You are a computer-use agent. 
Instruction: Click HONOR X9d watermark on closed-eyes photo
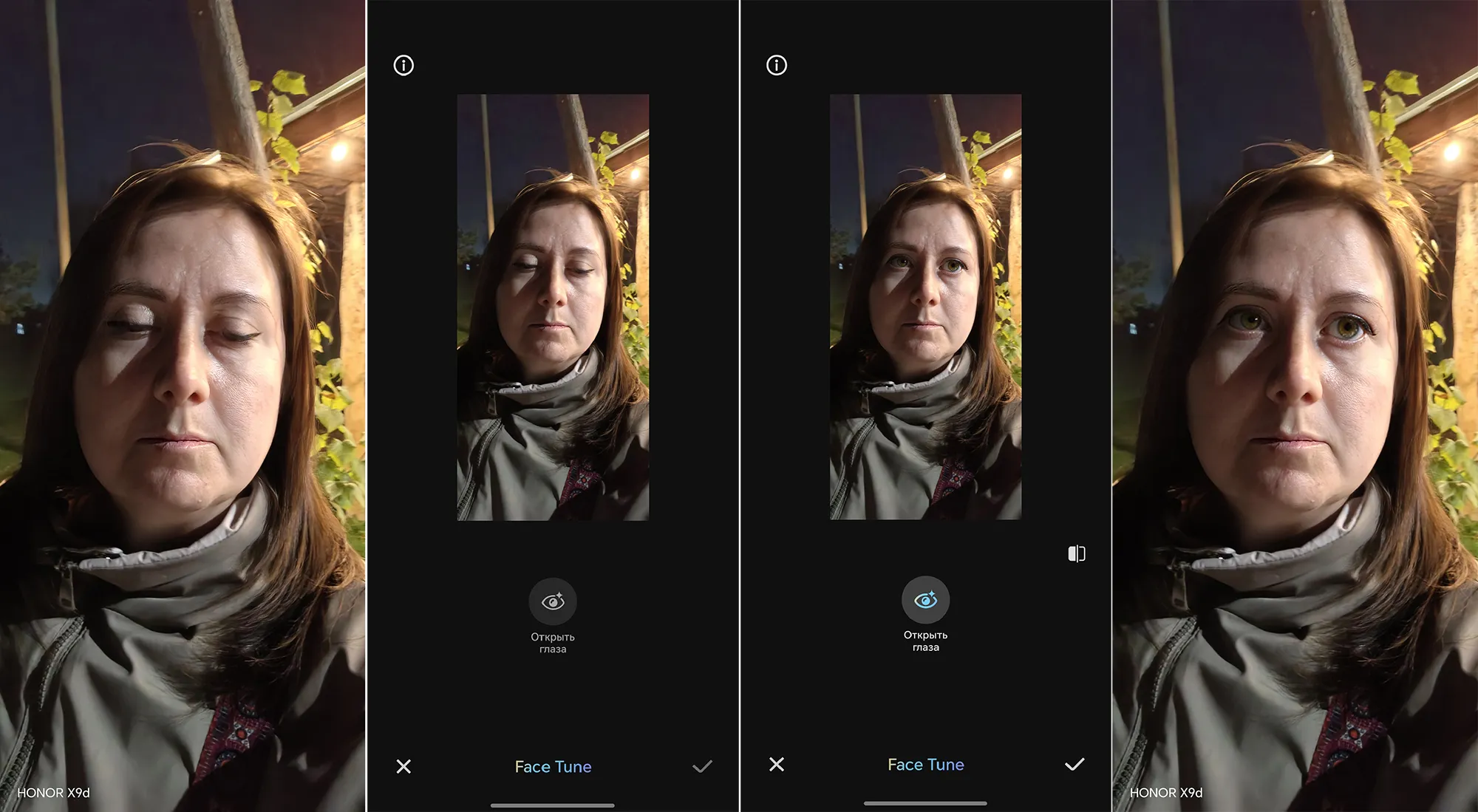point(53,793)
